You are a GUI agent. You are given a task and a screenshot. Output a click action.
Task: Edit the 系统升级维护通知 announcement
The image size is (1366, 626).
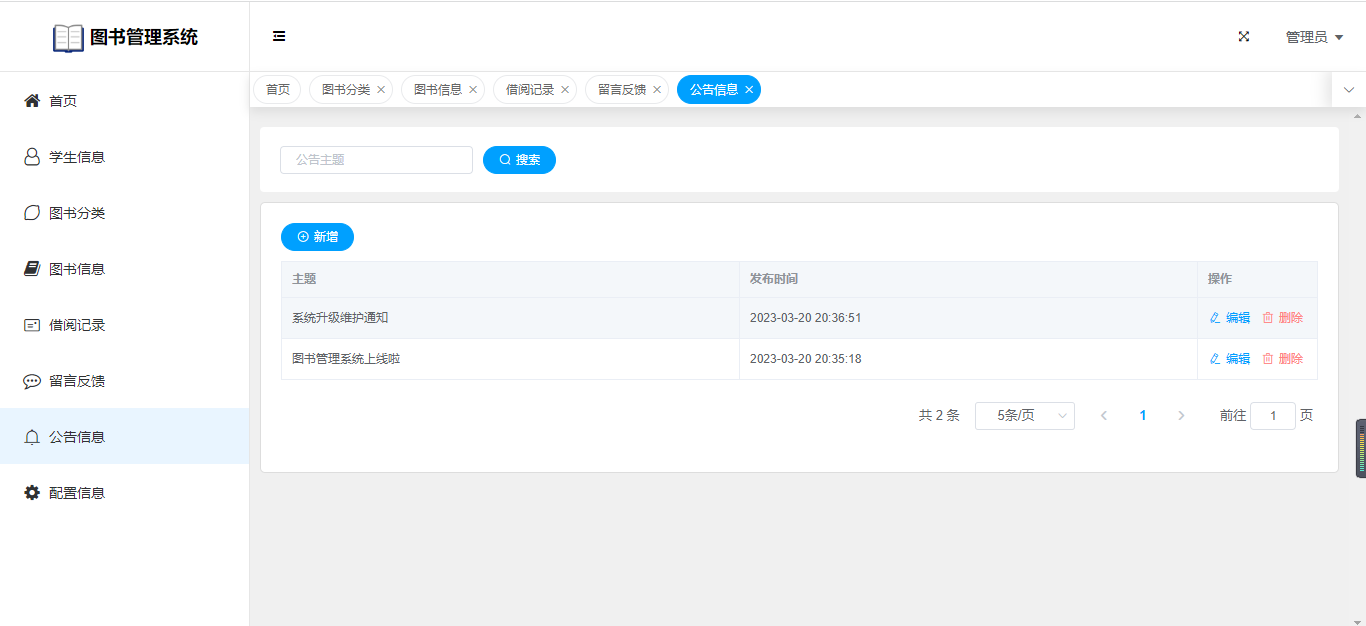pos(1230,318)
